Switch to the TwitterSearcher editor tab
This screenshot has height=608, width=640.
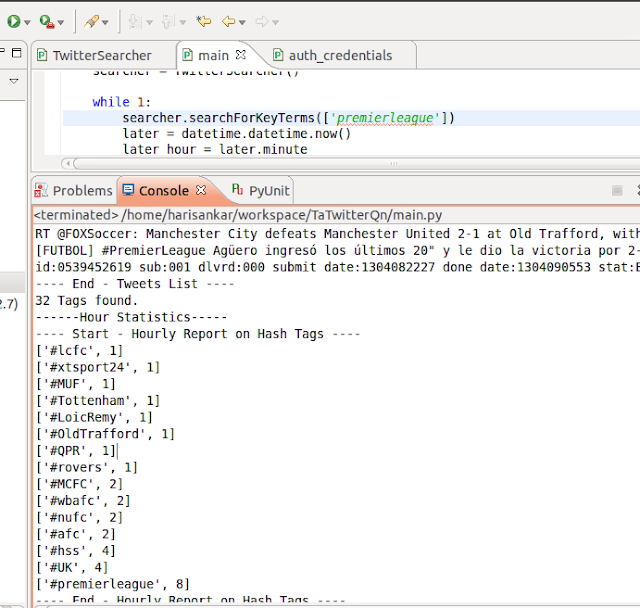point(94,55)
